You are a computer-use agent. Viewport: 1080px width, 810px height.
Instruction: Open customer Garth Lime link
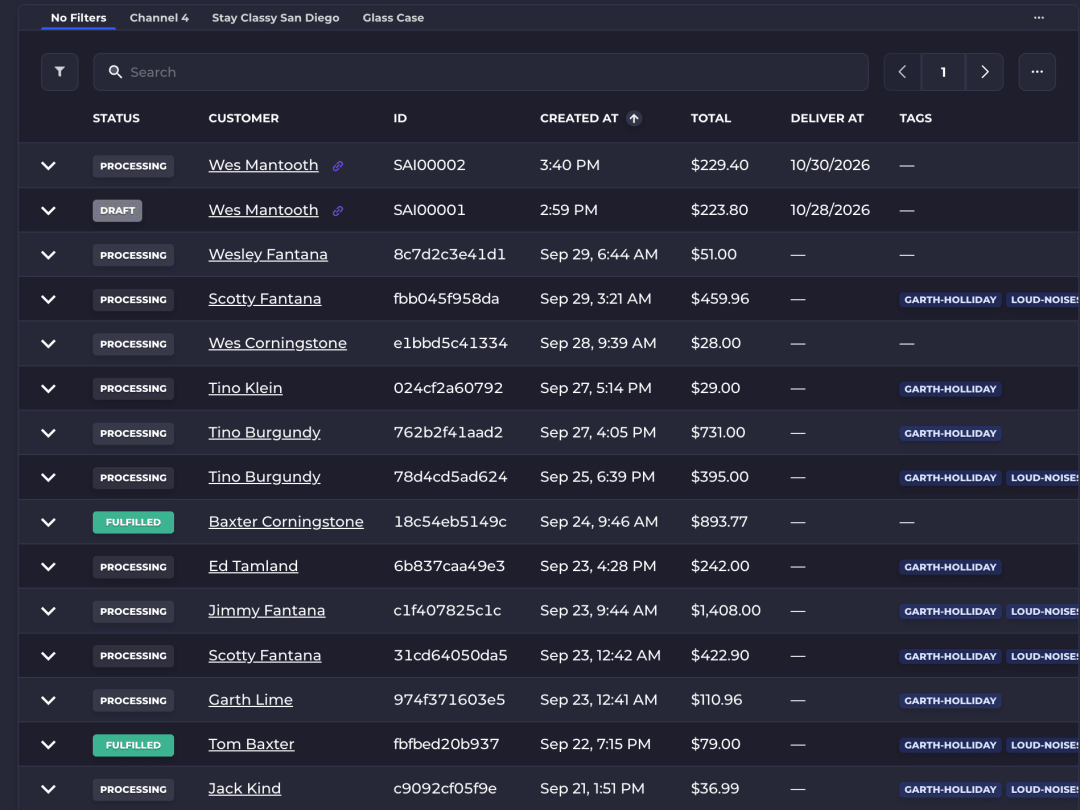coord(251,700)
